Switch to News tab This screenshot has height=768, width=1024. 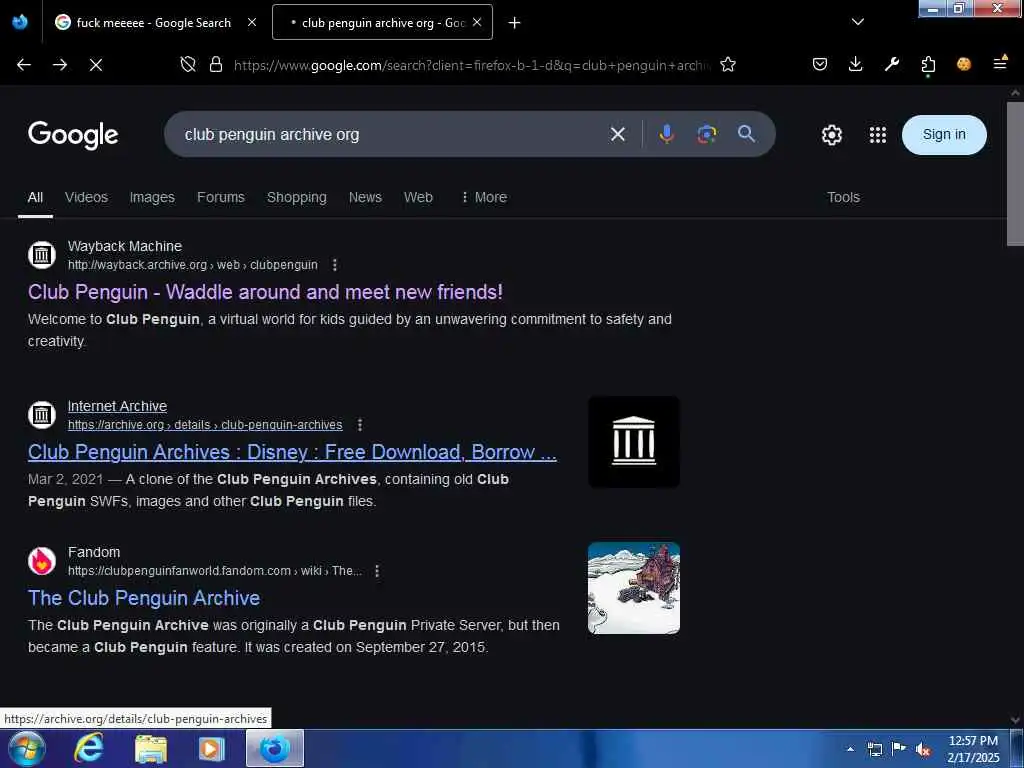(365, 197)
